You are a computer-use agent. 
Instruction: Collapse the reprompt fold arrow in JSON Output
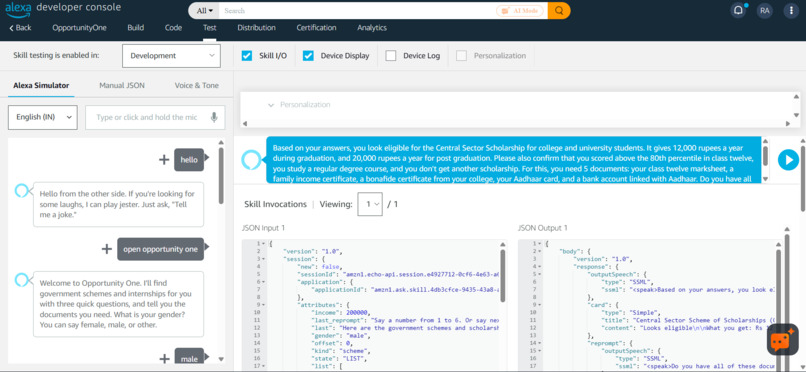pyautogui.click(x=540, y=343)
